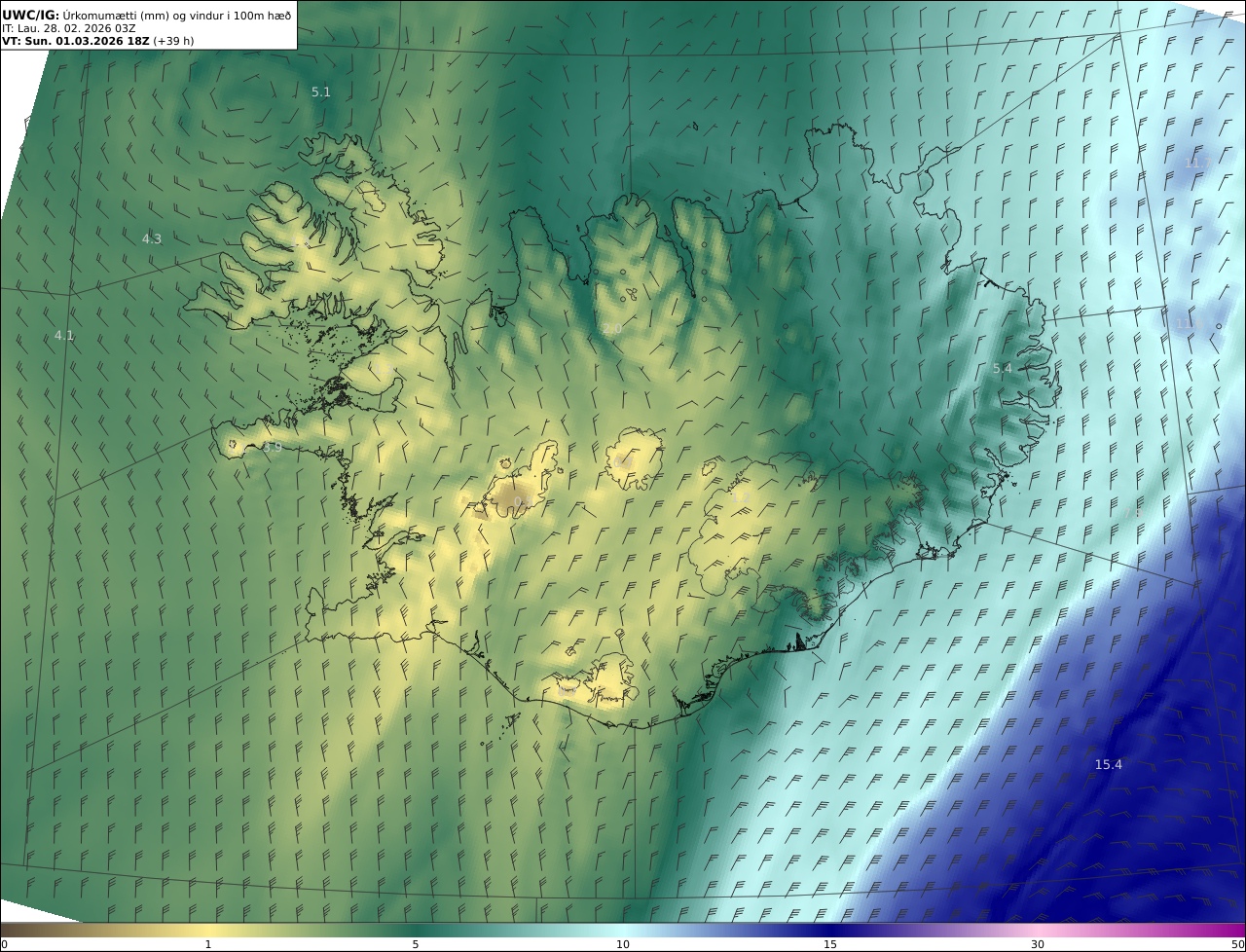The width and height of the screenshot is (1246, 952).
Task: Click the '30' label on the color scale
Action: click(x=1038, y=944)
